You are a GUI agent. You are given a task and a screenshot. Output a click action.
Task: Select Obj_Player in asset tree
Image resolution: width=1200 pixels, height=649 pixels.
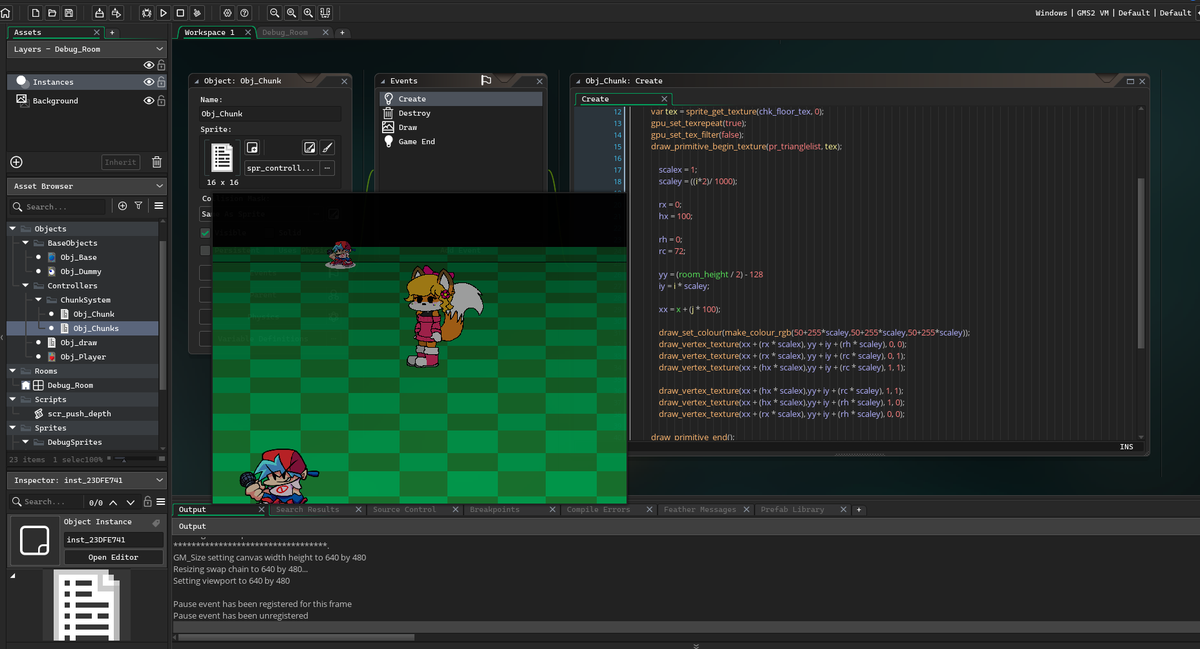pos(83,357)
